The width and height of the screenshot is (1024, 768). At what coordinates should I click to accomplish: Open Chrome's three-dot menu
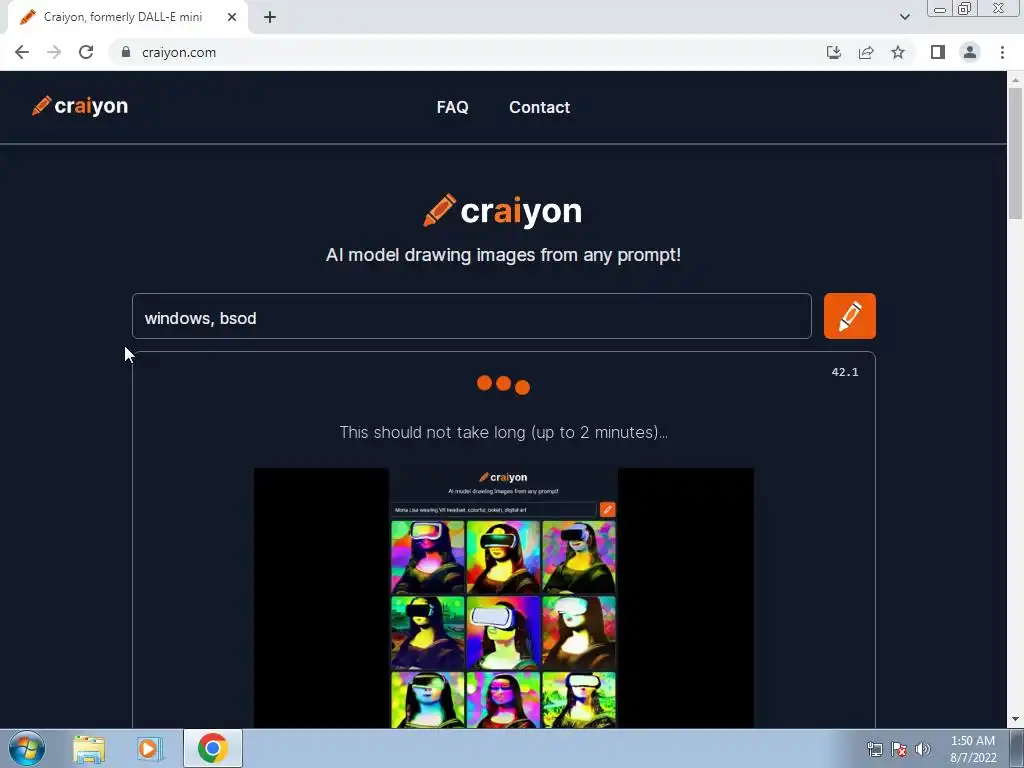click(x=1002, y=52)
